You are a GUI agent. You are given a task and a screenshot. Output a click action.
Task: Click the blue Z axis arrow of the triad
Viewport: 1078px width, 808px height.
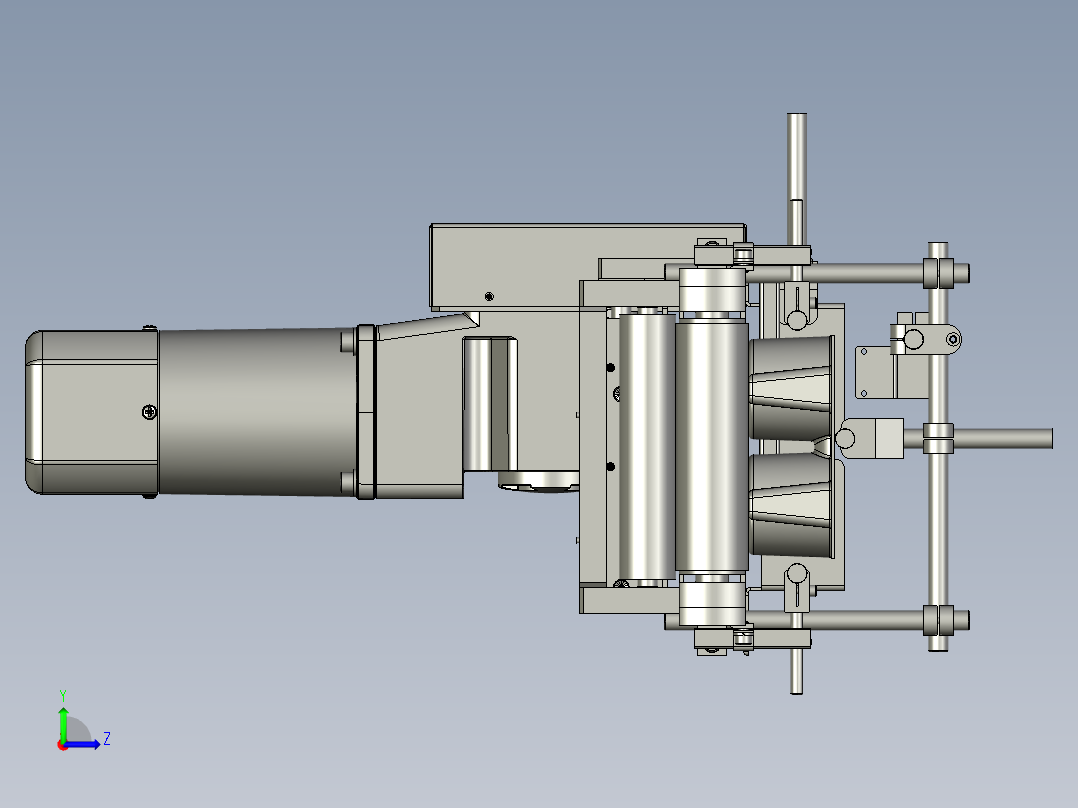(x=84, y=744)
